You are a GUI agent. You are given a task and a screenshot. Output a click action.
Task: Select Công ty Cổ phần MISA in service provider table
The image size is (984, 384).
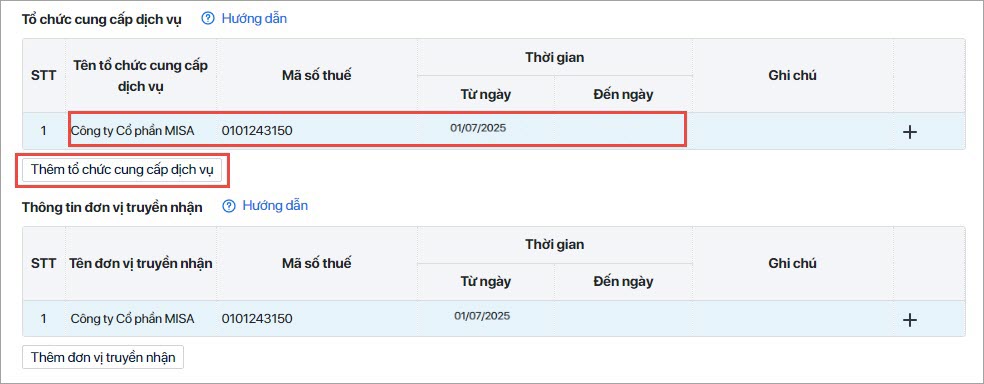(132, 131)
